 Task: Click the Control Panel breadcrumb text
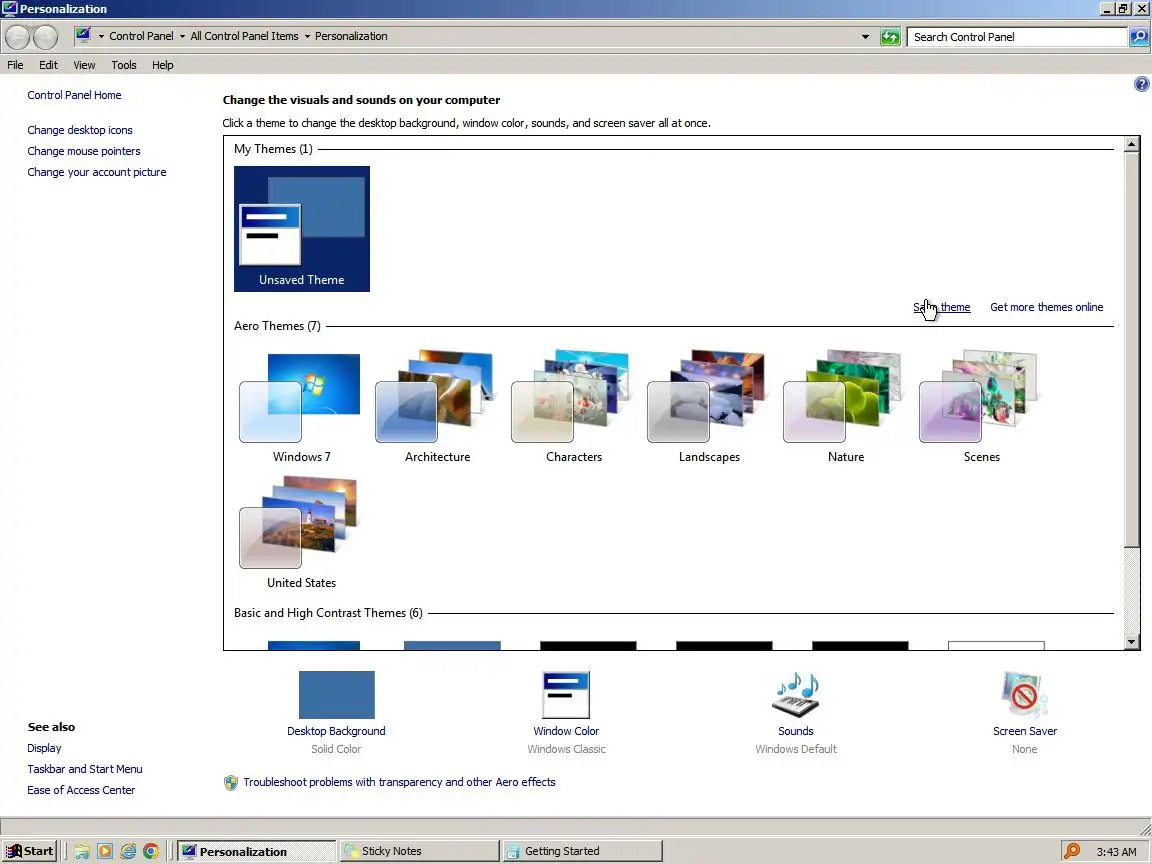[x=141, y=36]
